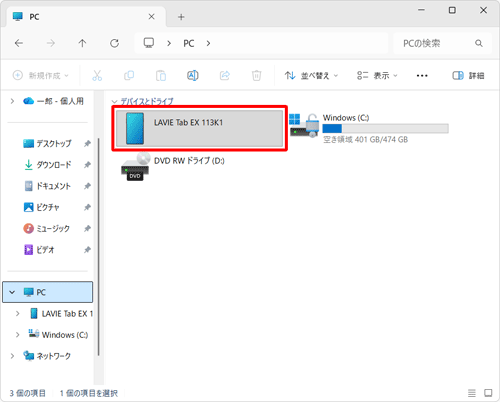Viewport: 500px width, 402px height.
Task: Click chevron after PC in breadcrumb
Action: 208,43
